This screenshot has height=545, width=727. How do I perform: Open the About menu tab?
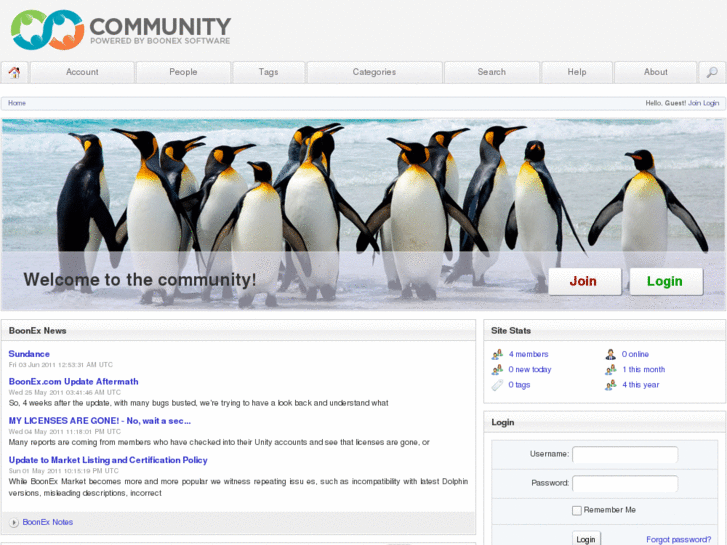point(656,72)
